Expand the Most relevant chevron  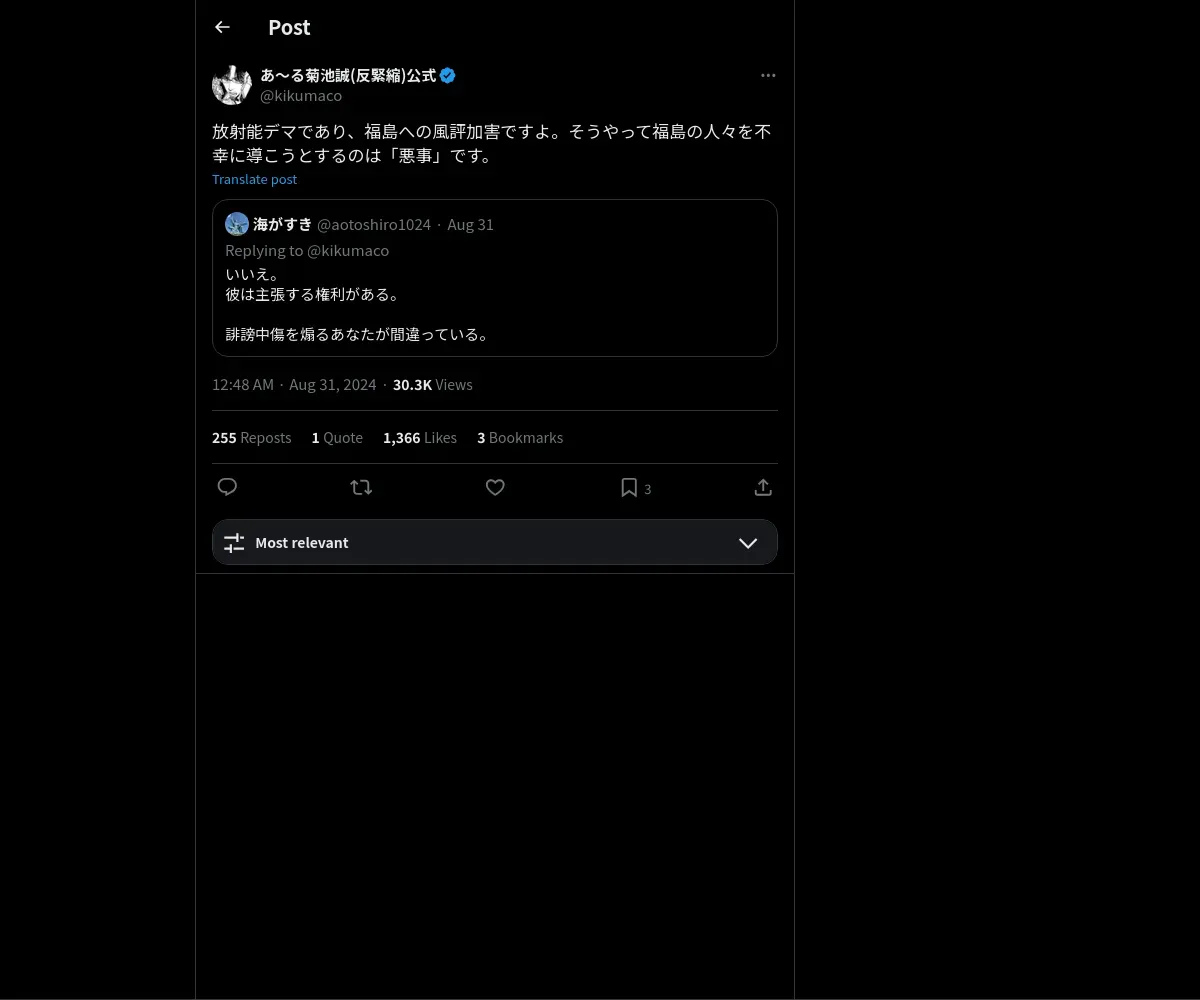click(x=748, y=543)
